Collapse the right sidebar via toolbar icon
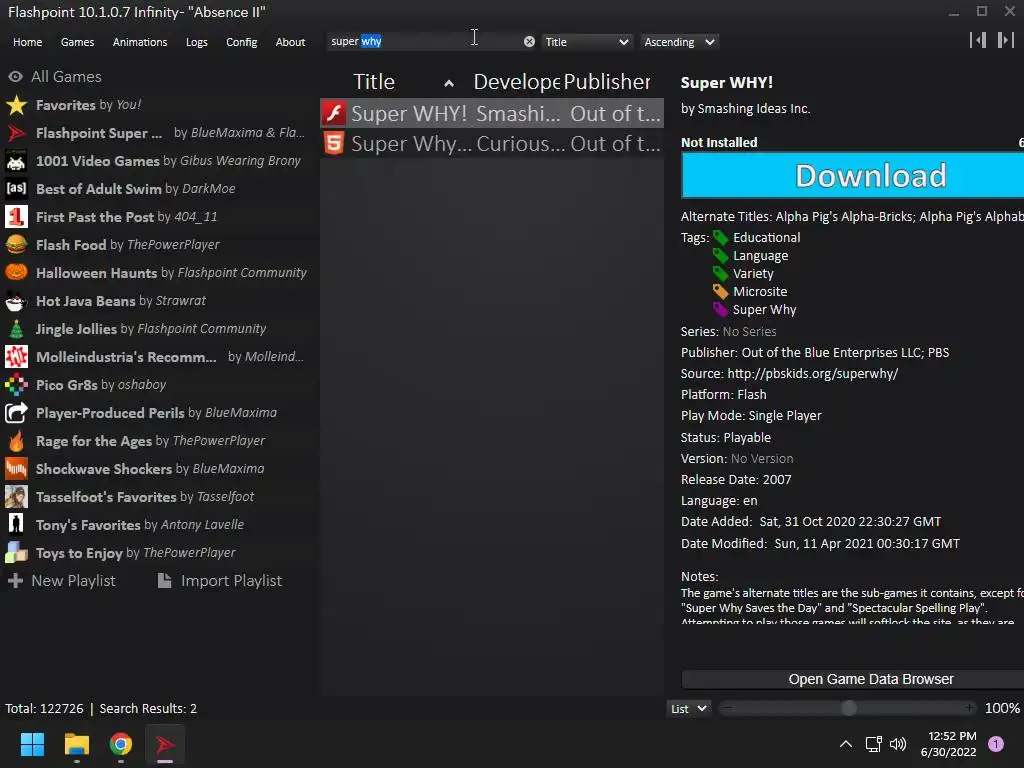The height and width of the screenshot is (768, 1024). 1005,40
